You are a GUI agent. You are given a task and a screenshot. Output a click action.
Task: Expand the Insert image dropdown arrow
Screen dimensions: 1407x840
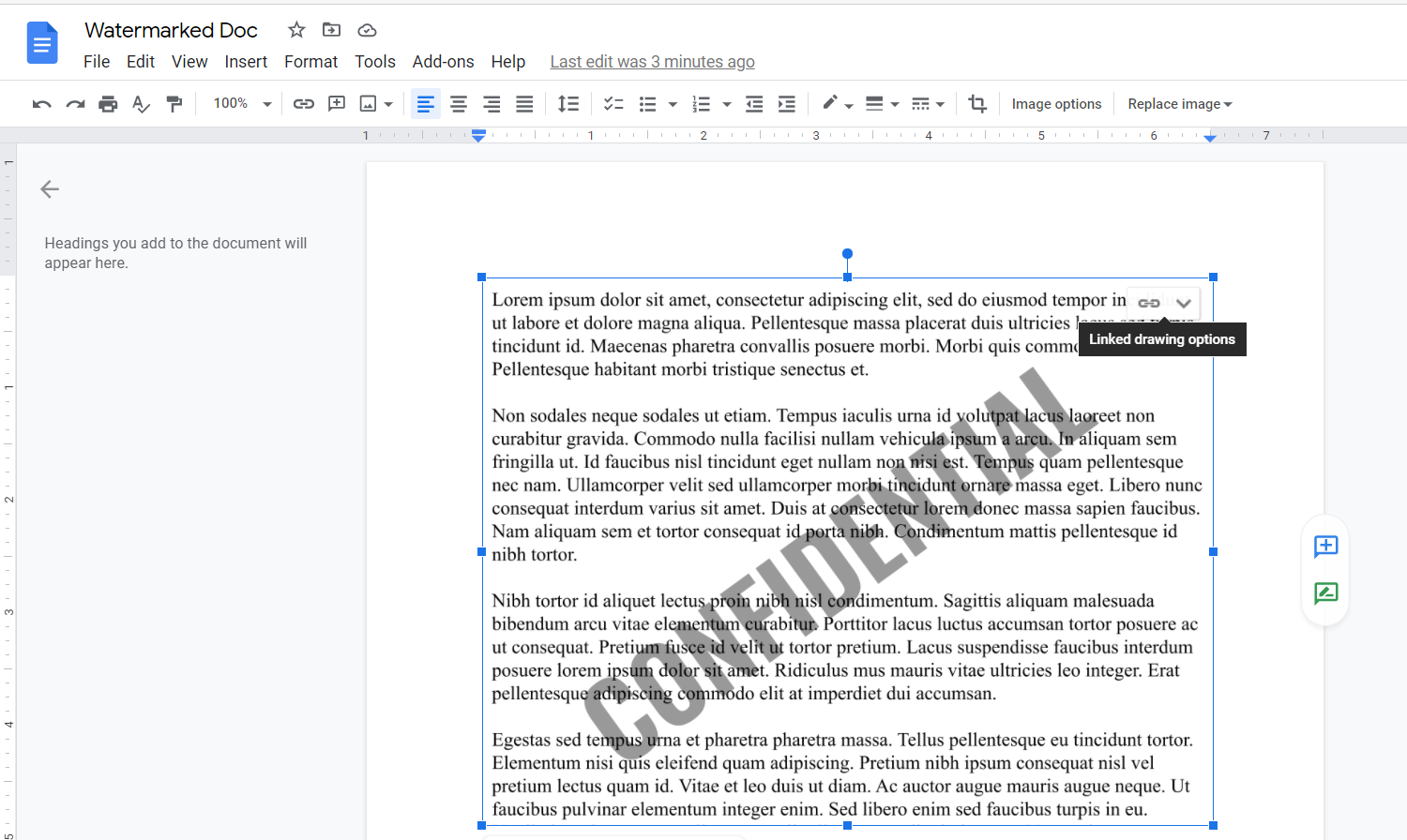[388, 104]
